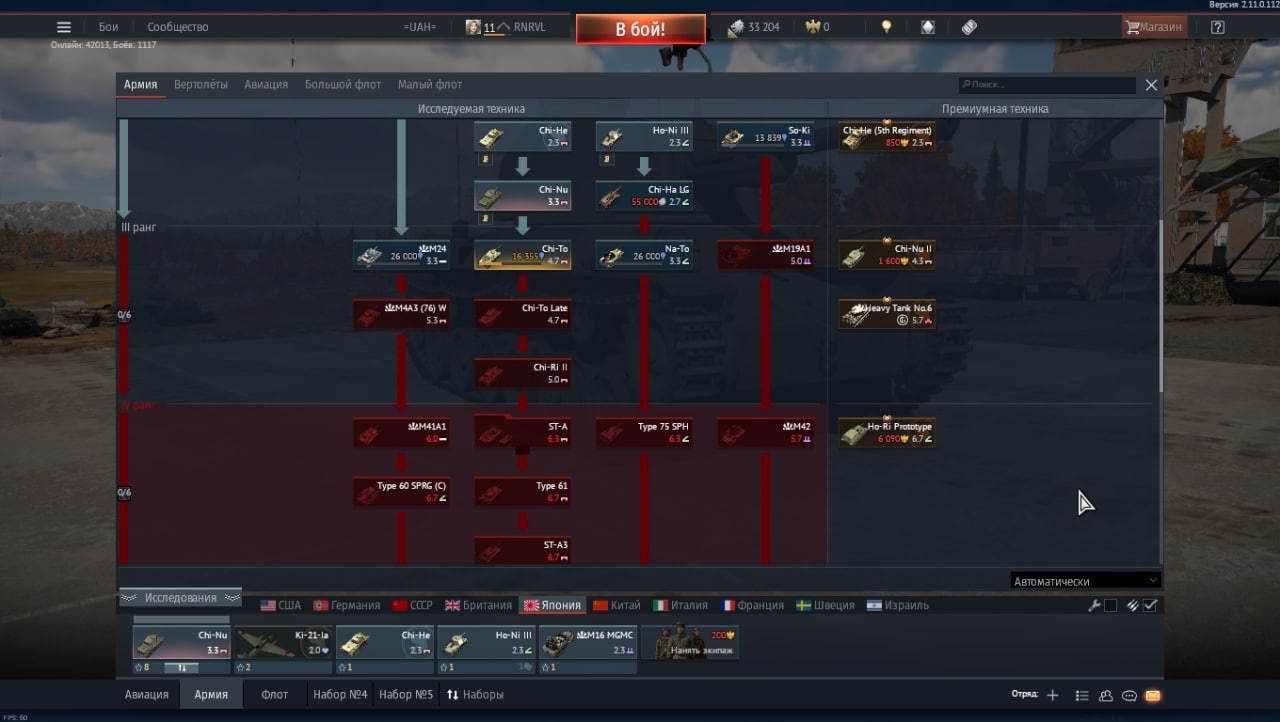Toggle the wrench repair checkbox

click(x=1110, y=605)
